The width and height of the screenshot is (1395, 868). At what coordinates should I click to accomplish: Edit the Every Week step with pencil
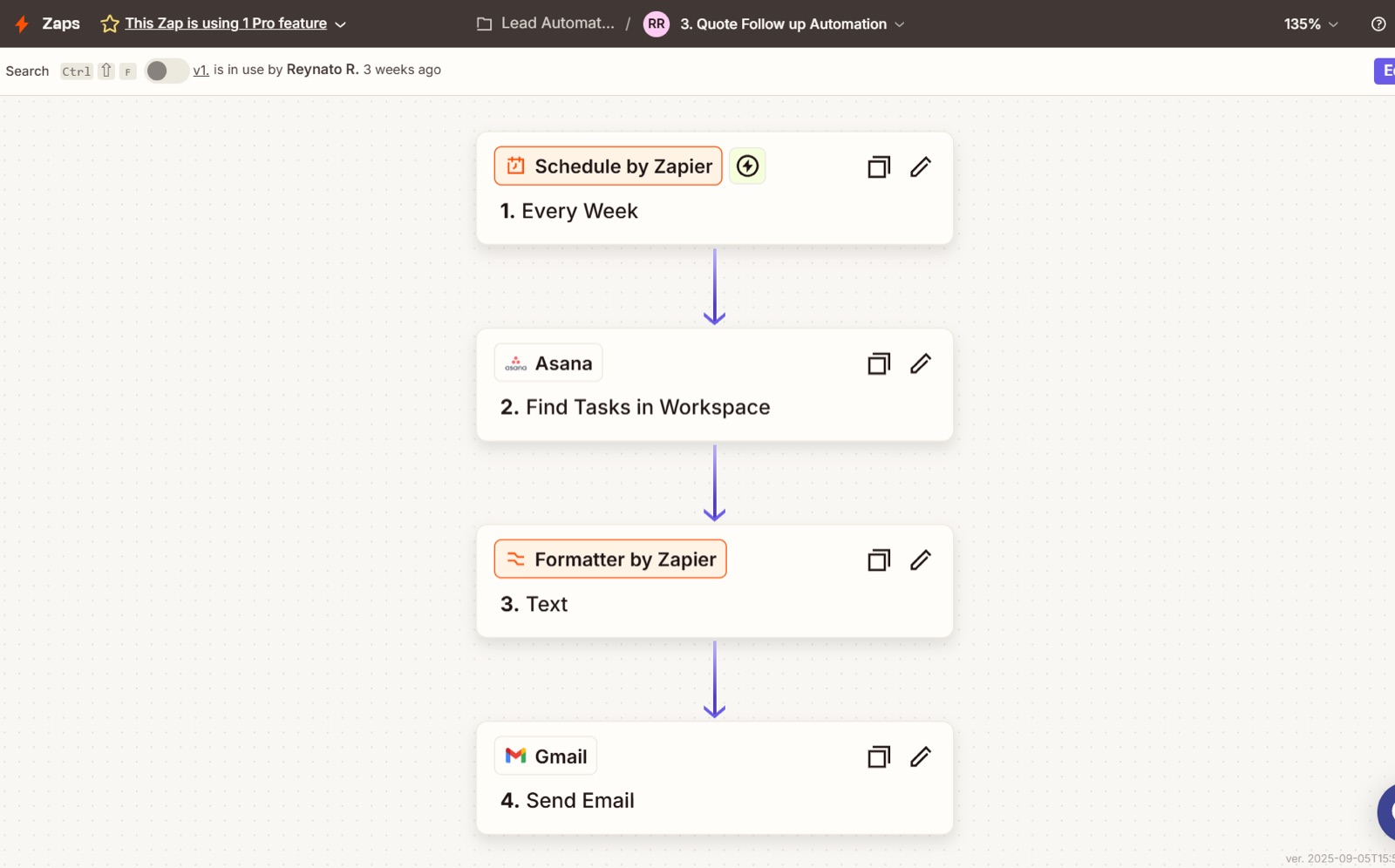coord(921,166)
